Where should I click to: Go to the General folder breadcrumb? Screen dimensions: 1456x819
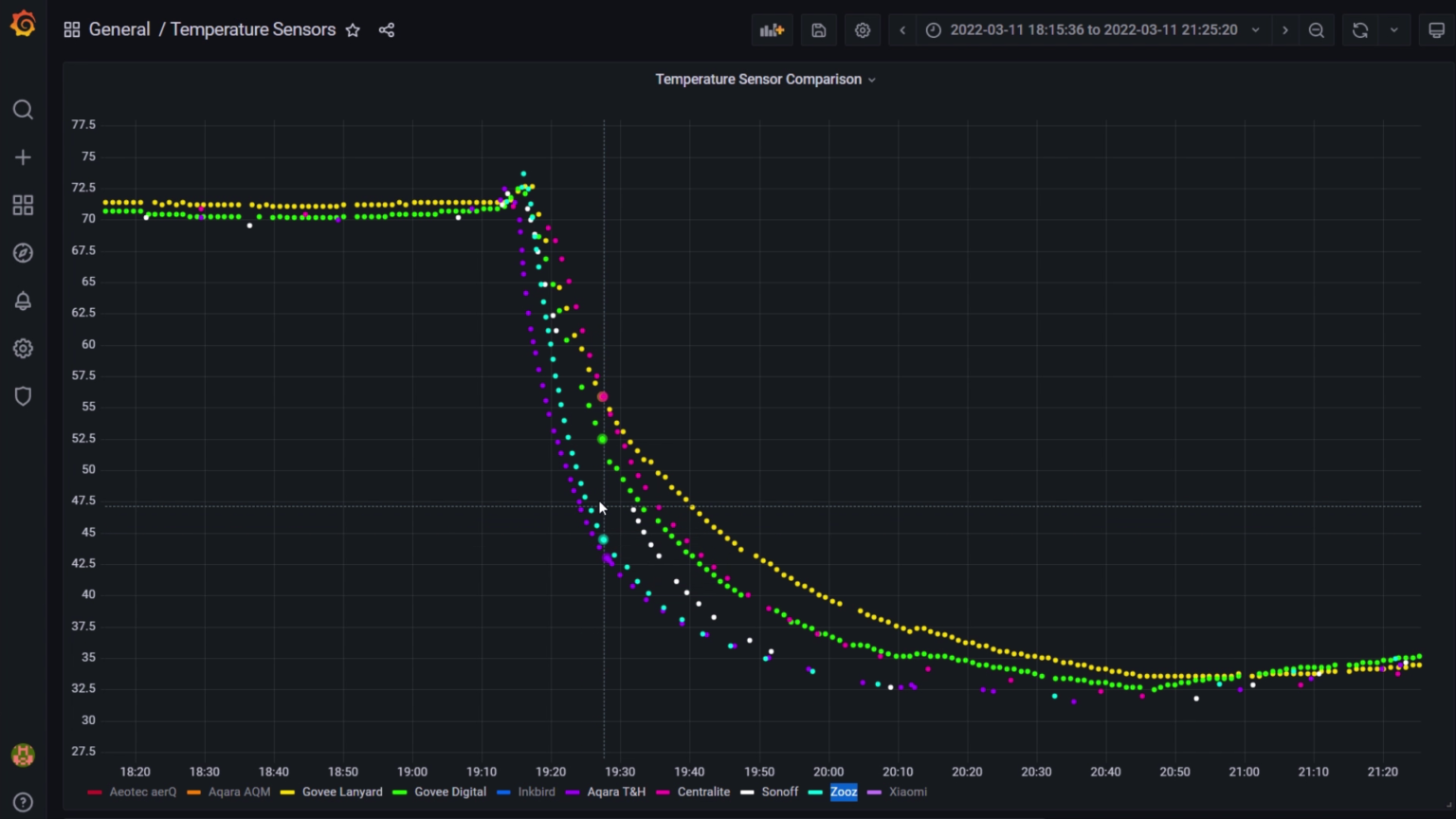tap(119, 29)
